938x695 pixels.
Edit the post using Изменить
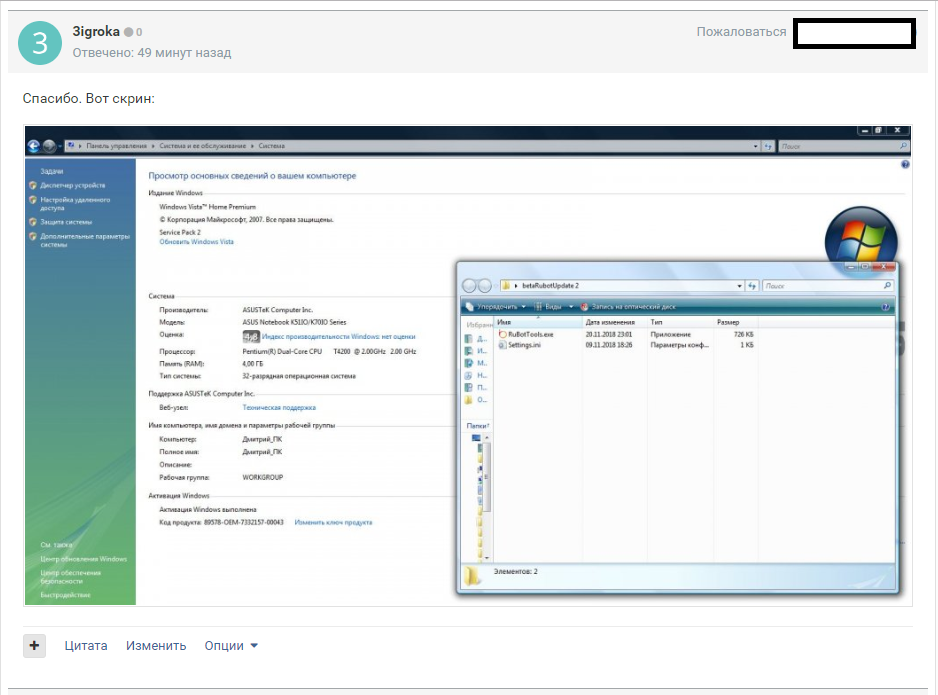(x=156, y=646)
